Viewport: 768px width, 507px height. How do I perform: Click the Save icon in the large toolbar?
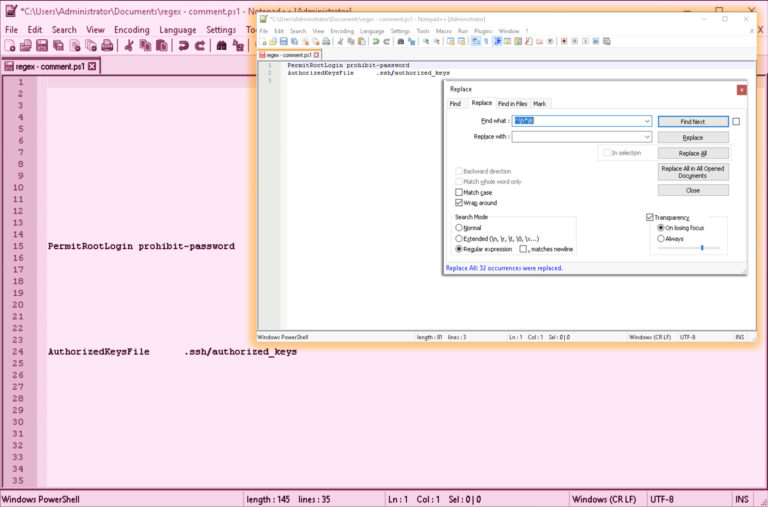click(42, 46)
